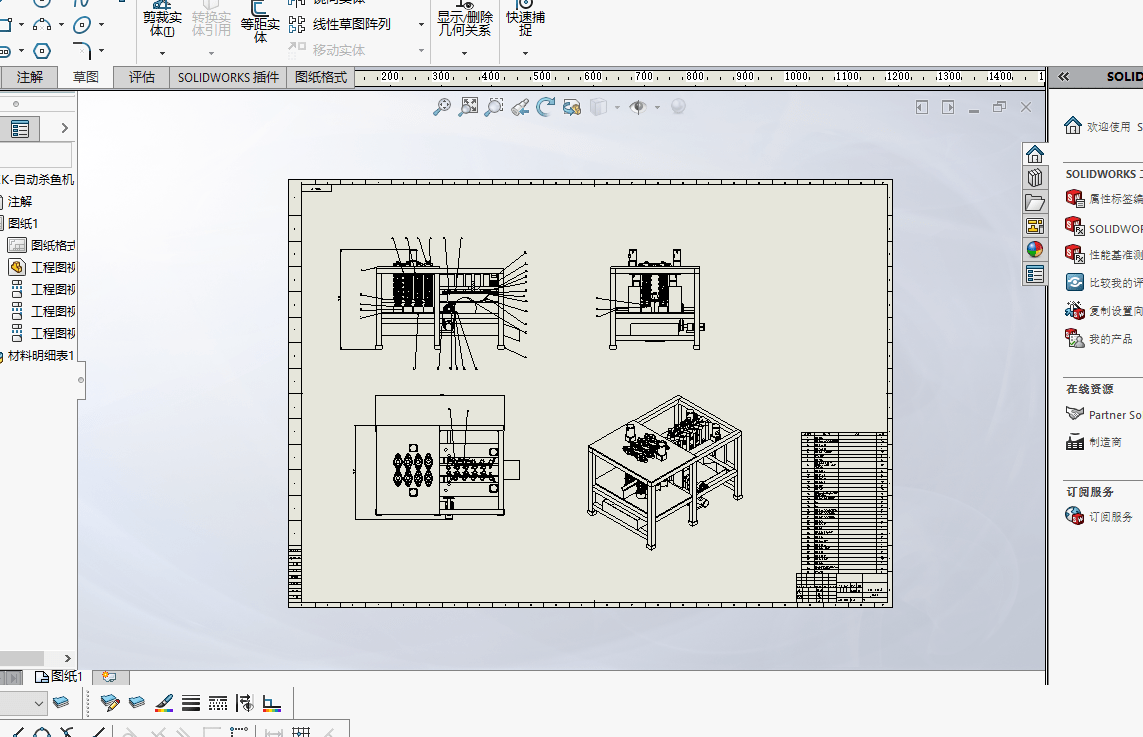
Task: Click the 我的产品 link
Action: pos(1099,339)
